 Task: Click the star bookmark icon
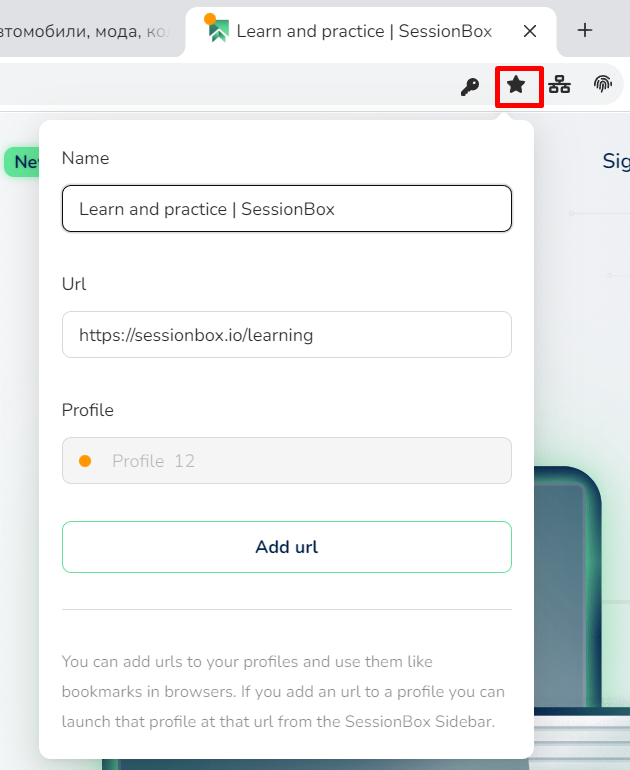[516, 85]
